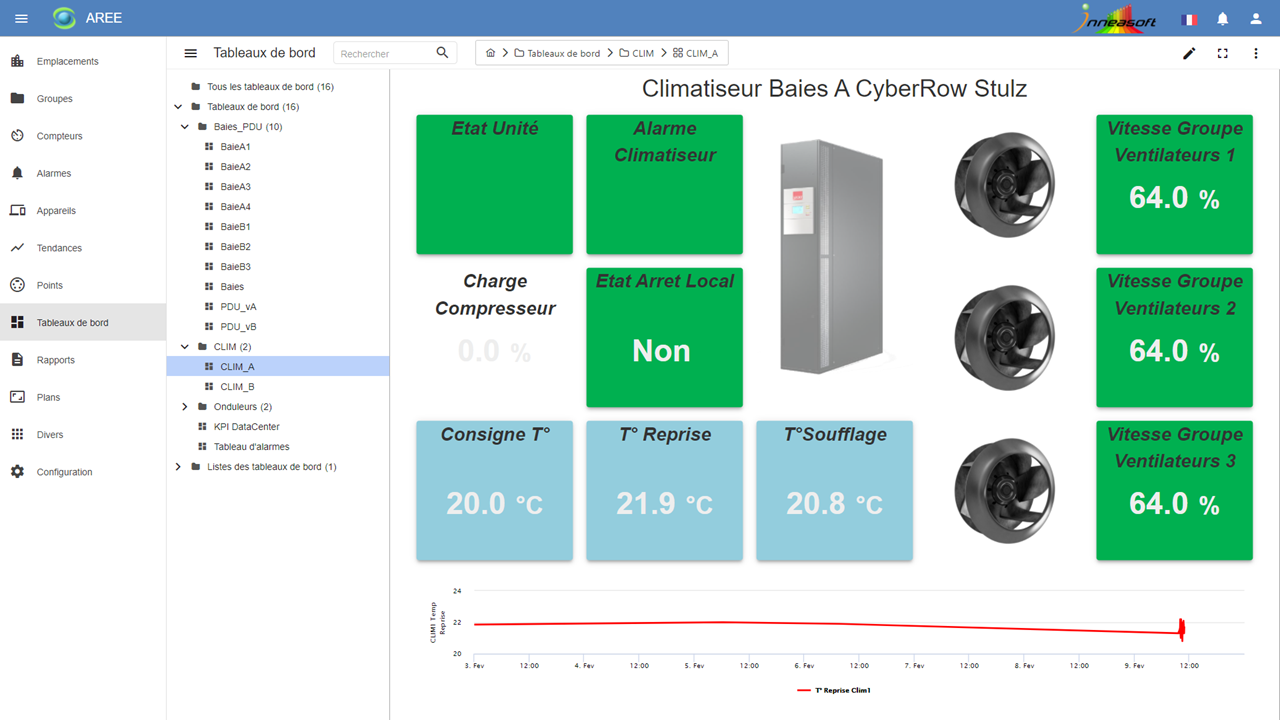Viewport: 1280px width, 720px height.
Task: Collapse the Tableaux de bord (16) folder
Action: pyautogui.click(x=178, y=107)
